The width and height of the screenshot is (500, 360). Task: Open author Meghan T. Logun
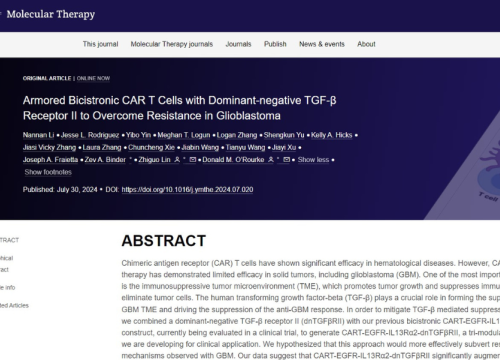pos(184,135)
